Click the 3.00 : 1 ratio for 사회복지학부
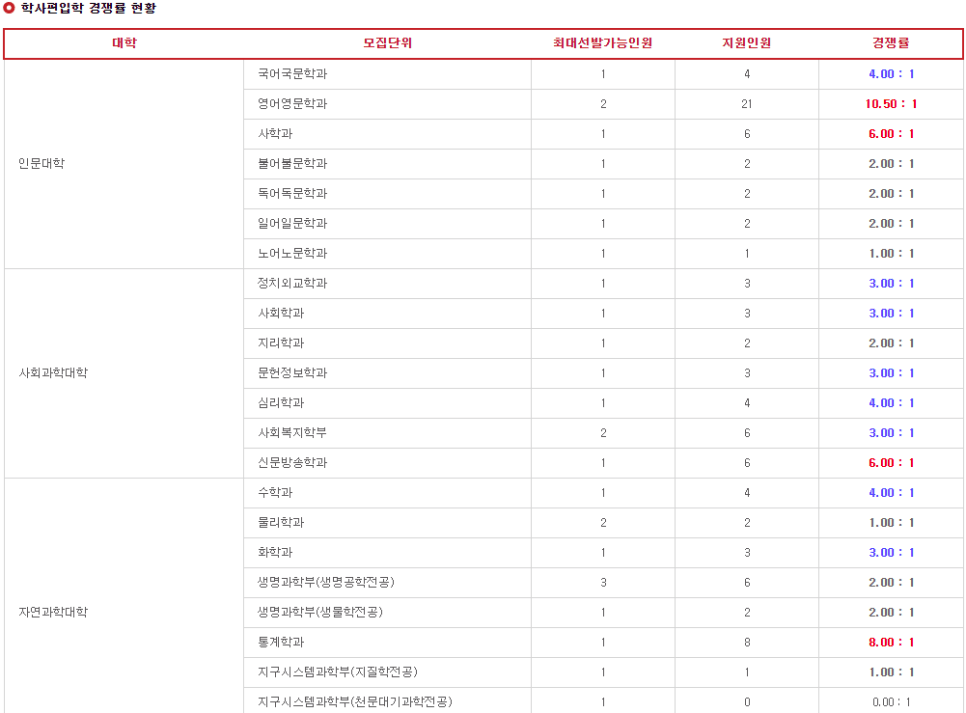The height and width of the screenshot is (713, 966). [891, 433]
